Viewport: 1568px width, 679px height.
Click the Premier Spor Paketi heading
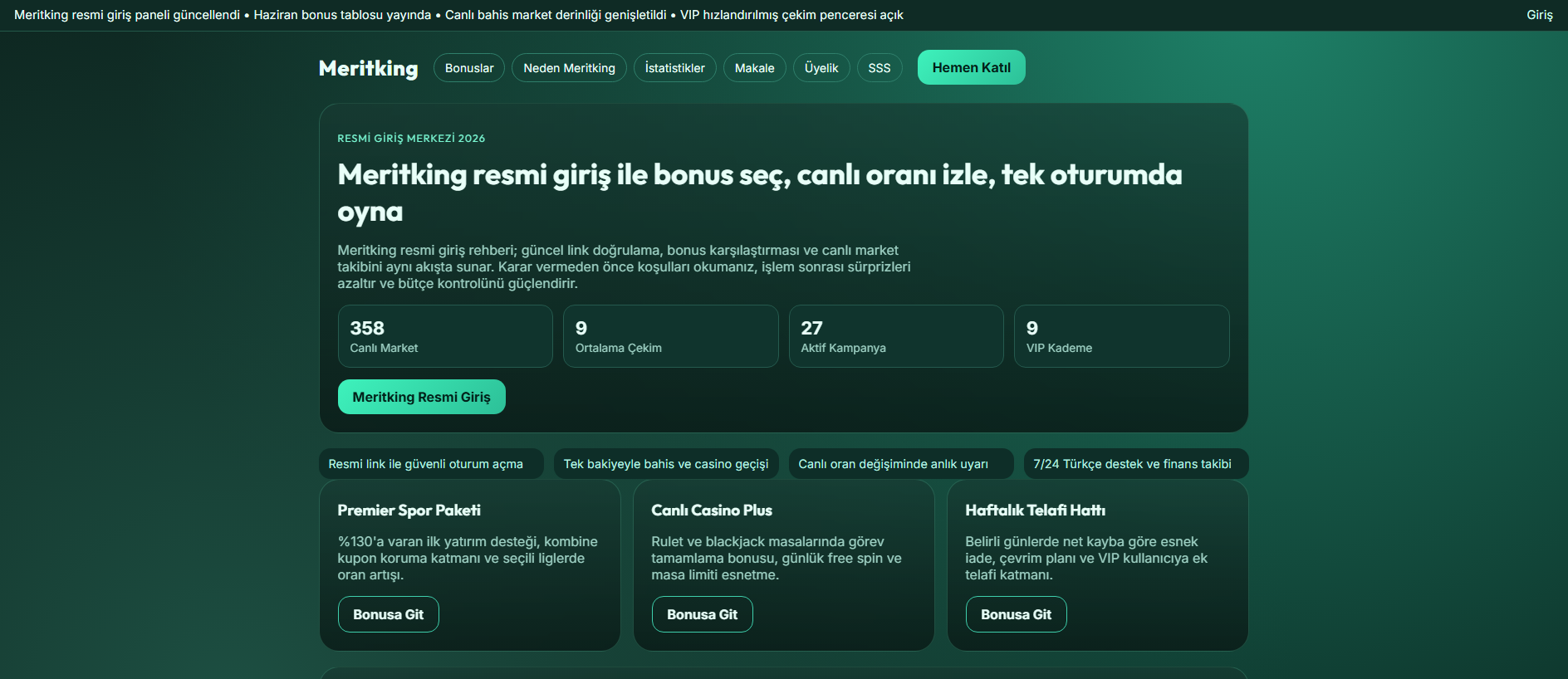tap(409, 510)
